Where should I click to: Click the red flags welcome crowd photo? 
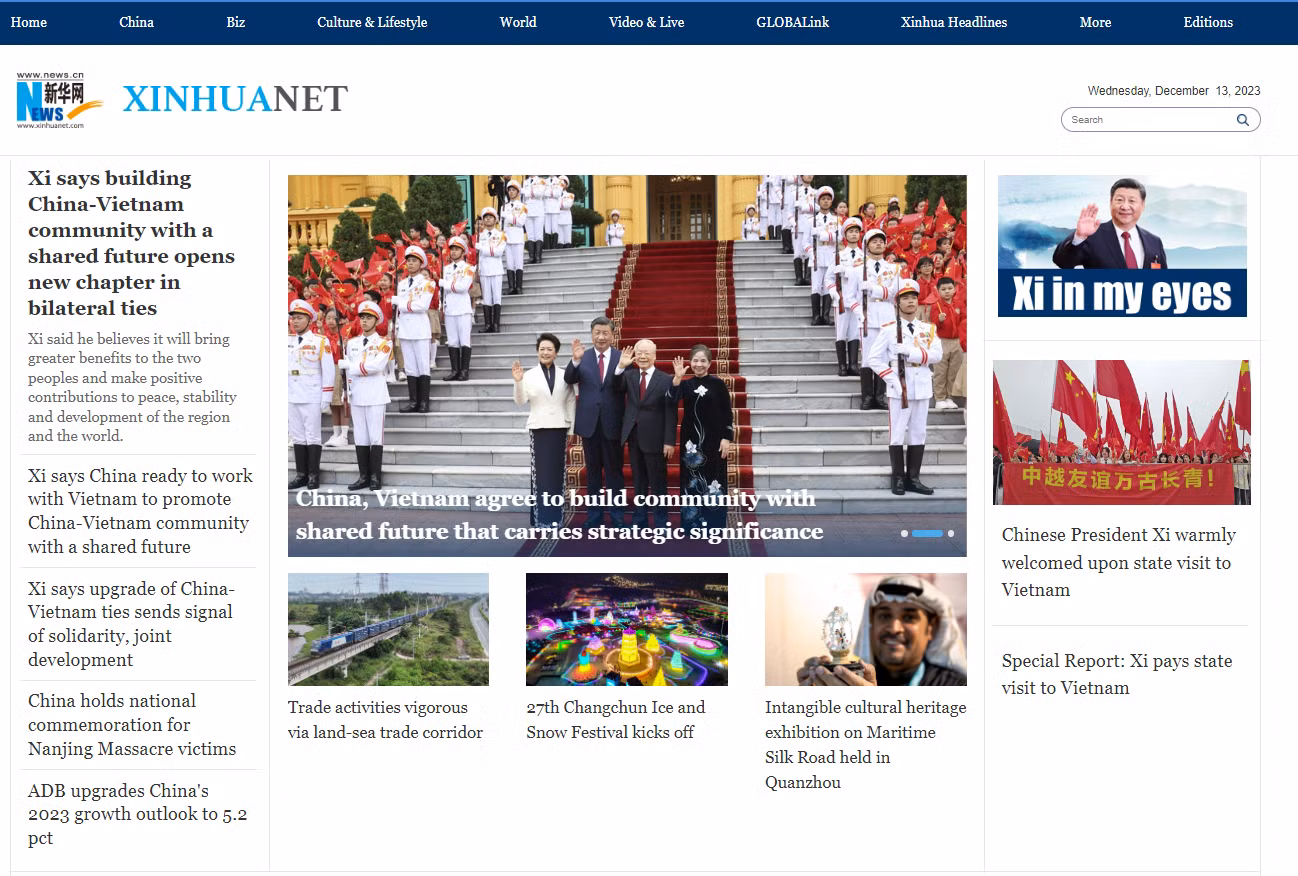click(x=1122, y=432)
